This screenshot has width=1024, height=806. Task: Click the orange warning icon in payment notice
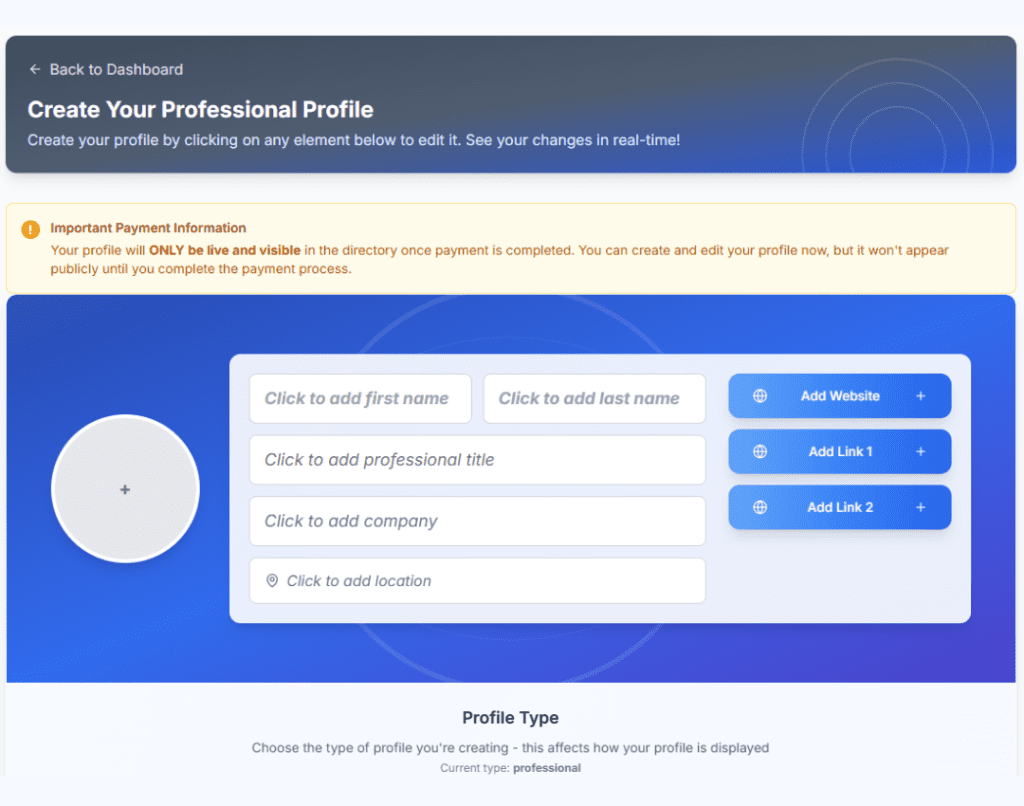(x=31, y=229)
